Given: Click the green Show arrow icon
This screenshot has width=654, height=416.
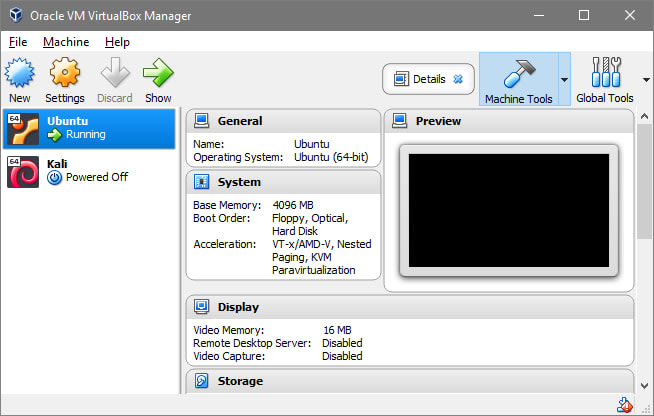Looking at the screenshot, I should click(158, 74).
